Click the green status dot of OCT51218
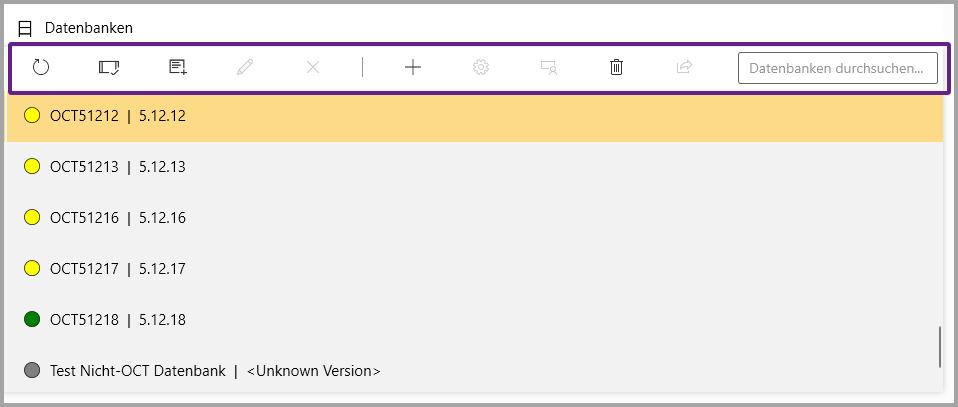958x407 pixels. (x=32, y=320)
